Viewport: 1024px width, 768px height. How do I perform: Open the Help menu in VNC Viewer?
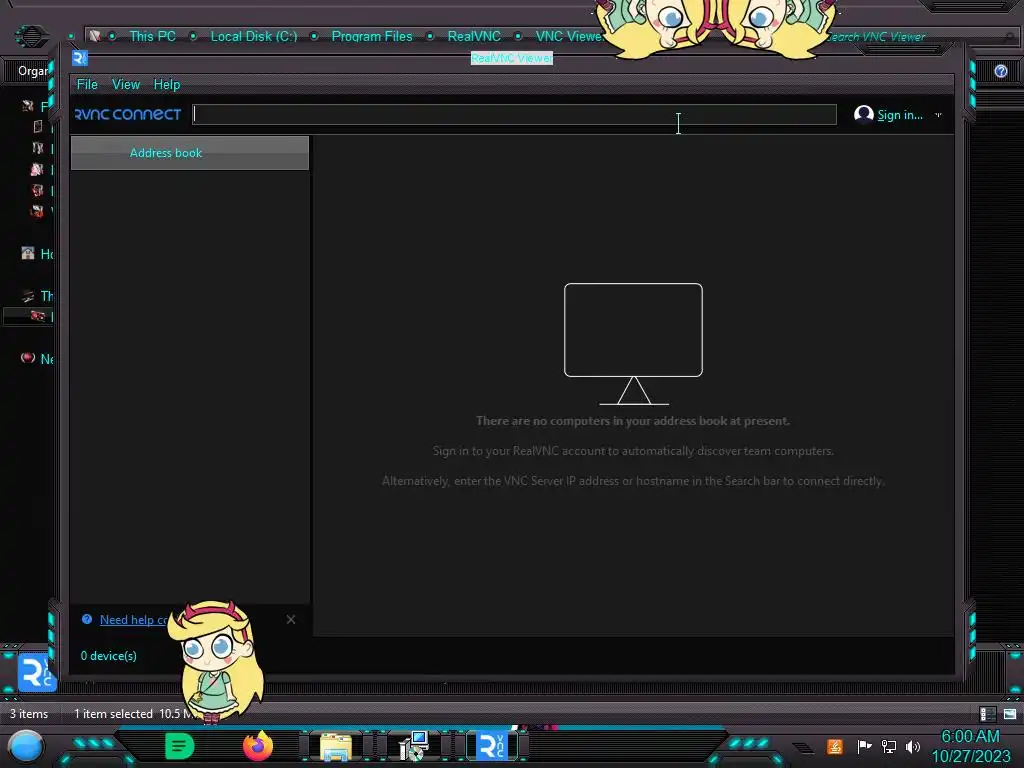[167, 84]
